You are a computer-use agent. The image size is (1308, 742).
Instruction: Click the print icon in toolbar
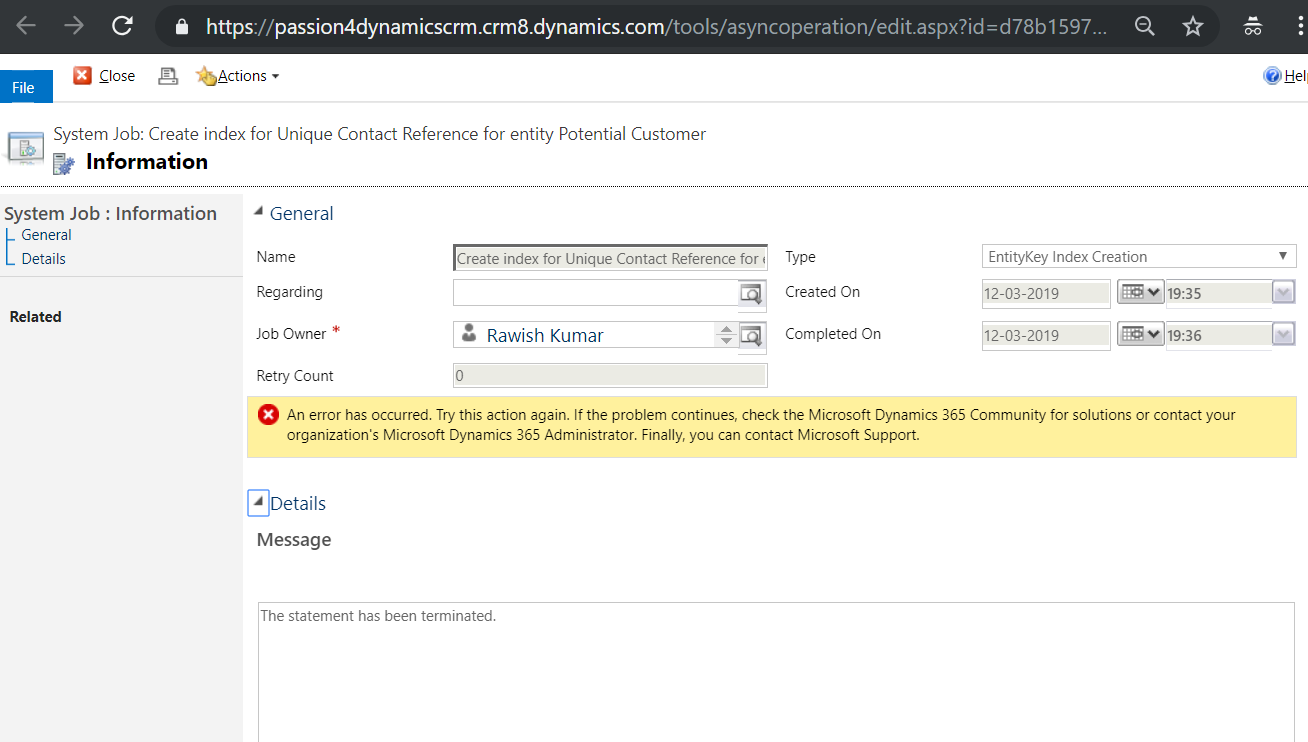point(168,76)
